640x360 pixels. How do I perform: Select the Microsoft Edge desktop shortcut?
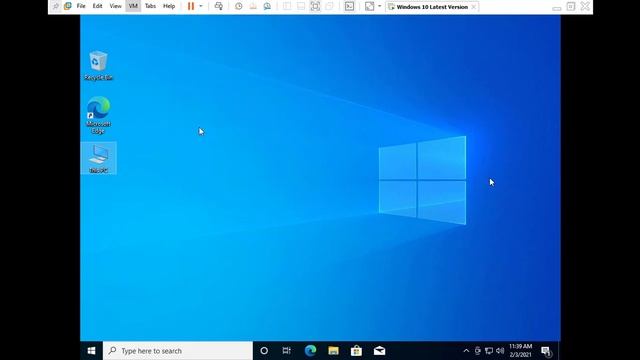pos(98,116)
